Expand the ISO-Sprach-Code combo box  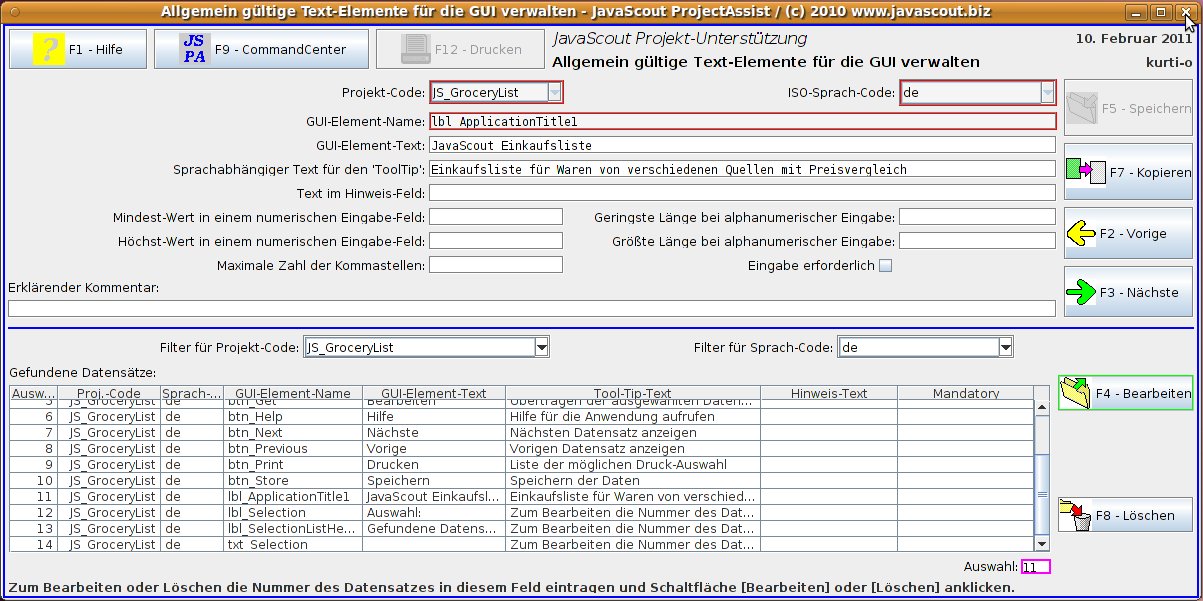[1046, 93]
